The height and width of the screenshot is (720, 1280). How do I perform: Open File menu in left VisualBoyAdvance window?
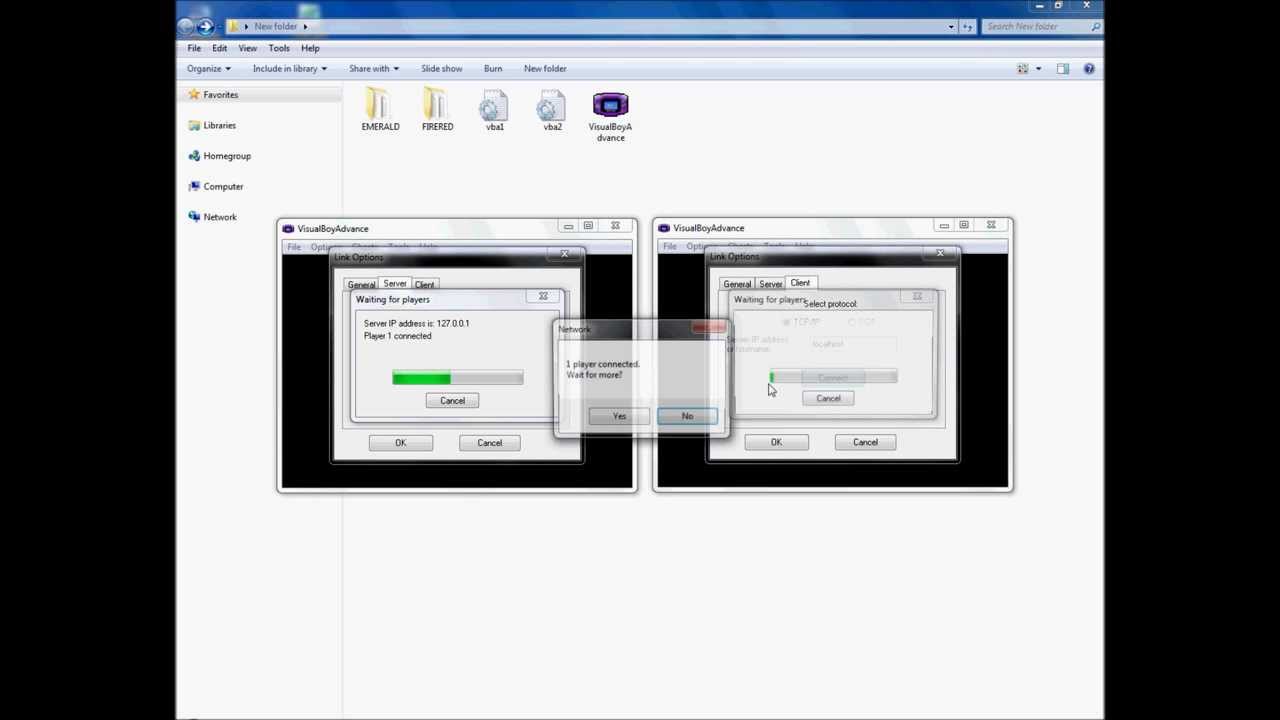tap(294, 247)
